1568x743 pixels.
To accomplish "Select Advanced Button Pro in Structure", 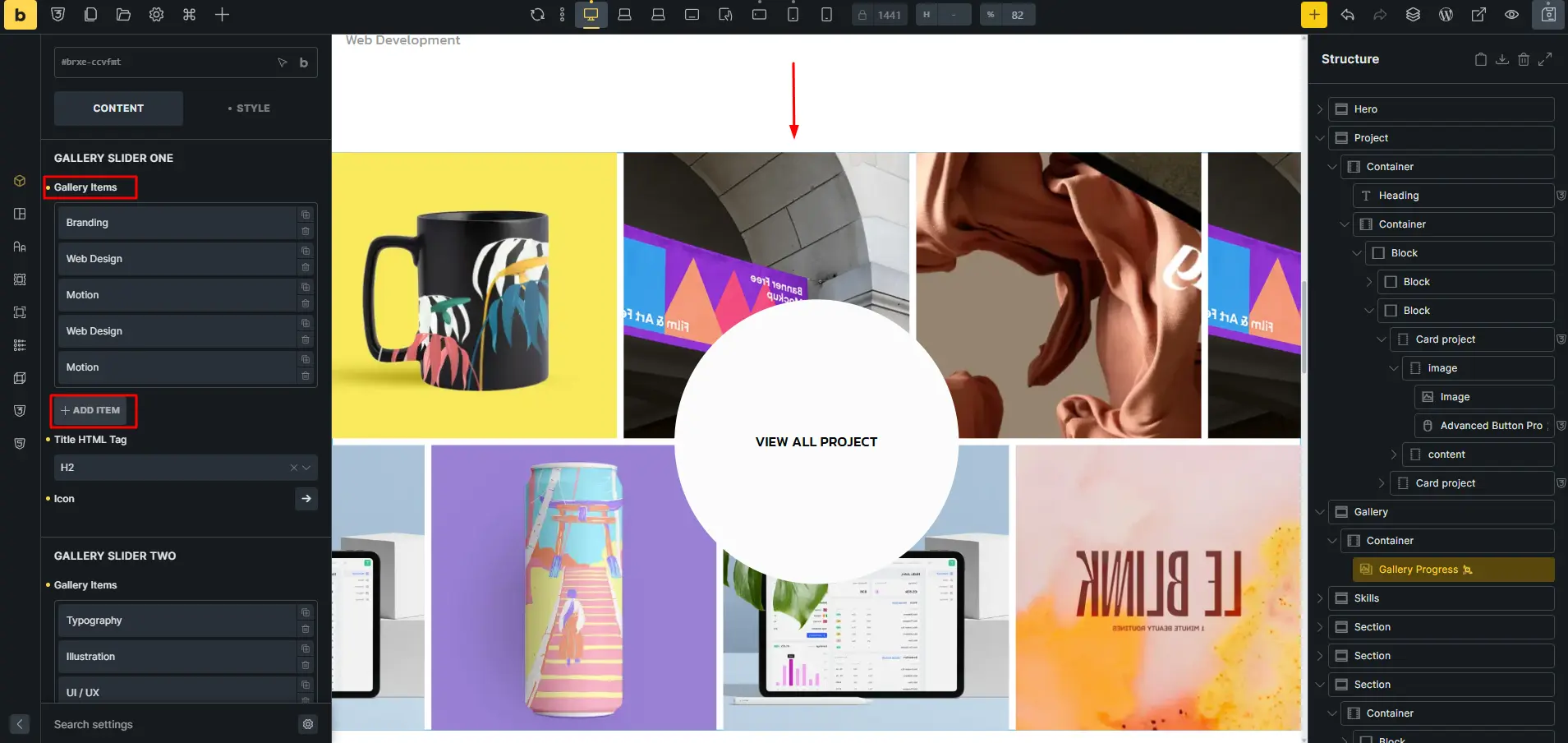I will pos(1483,426).
